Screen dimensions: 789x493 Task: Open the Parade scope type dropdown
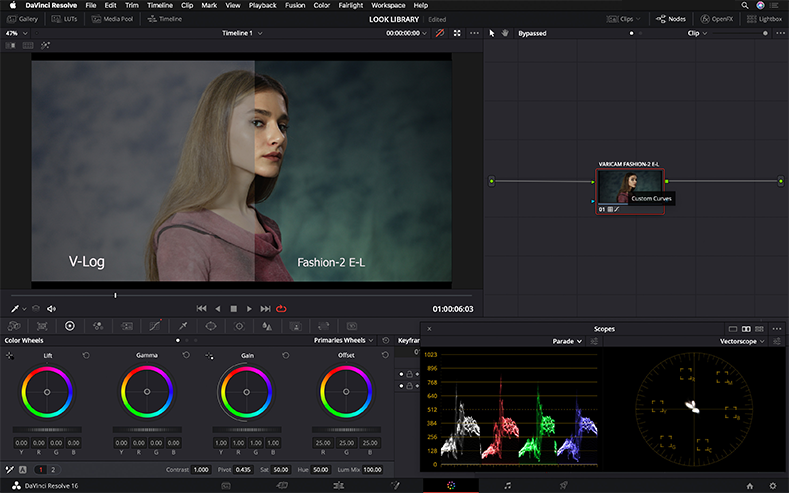point(567,341)
